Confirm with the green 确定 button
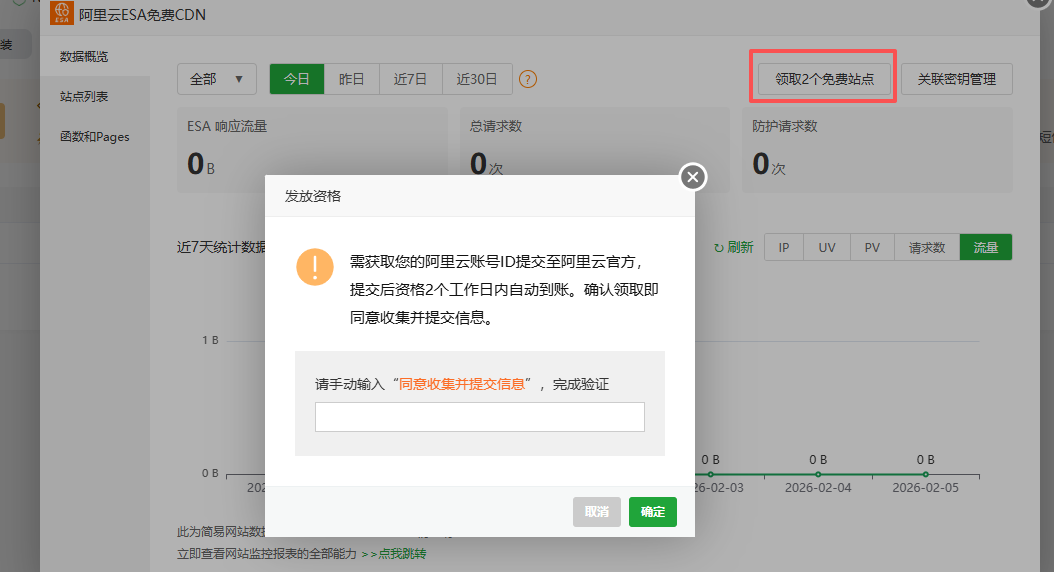The height and width of the screenshot is (572, 1054). pyautogui.click(x=652, y=512)
